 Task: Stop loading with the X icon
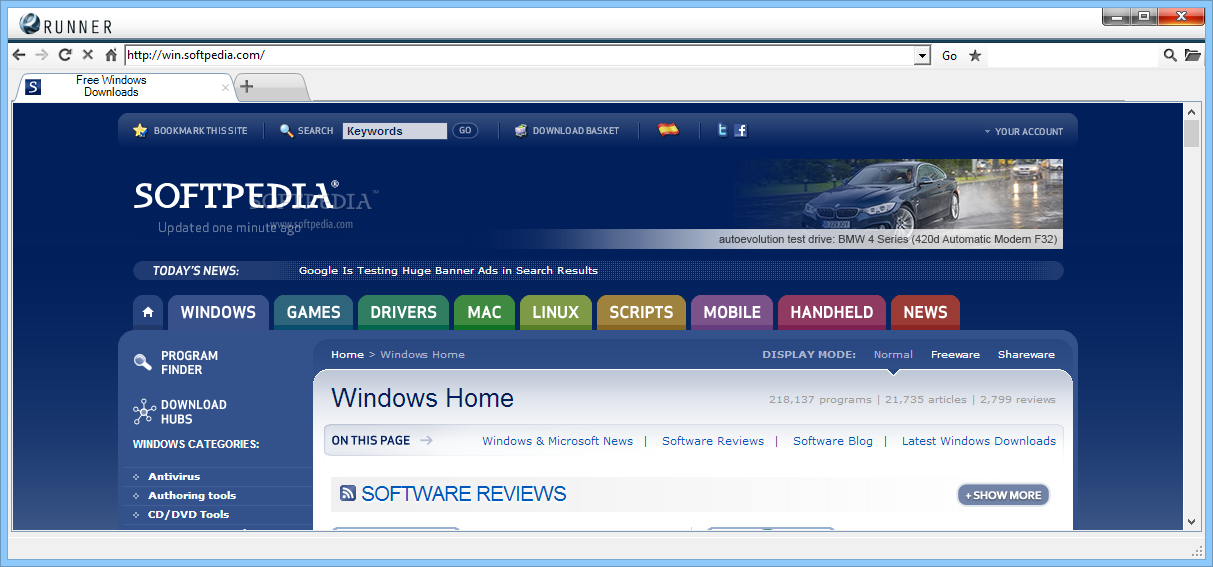(88, 55)
